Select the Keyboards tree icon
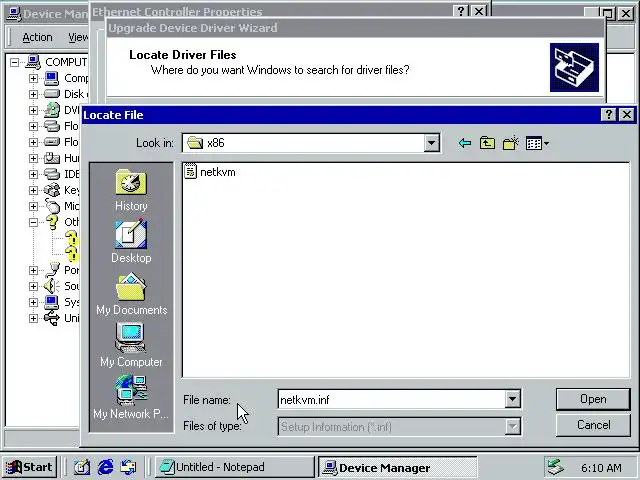 coord(52,190)
